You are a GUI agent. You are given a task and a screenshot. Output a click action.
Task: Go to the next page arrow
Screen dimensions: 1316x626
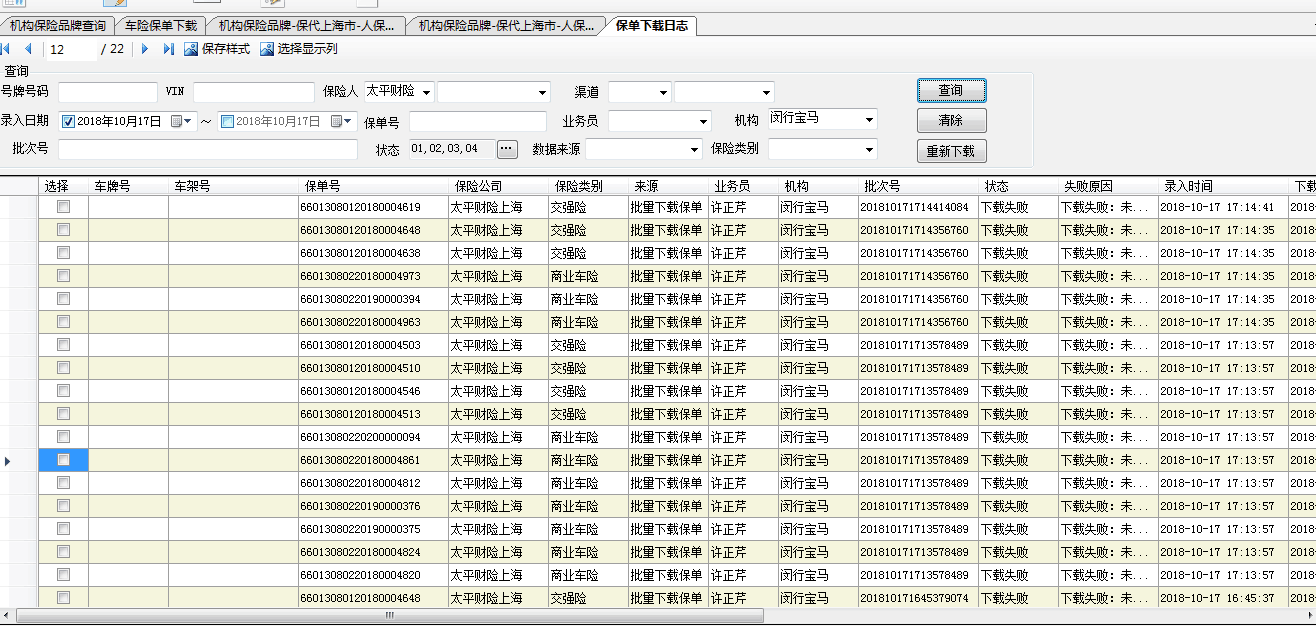point(145,49)
